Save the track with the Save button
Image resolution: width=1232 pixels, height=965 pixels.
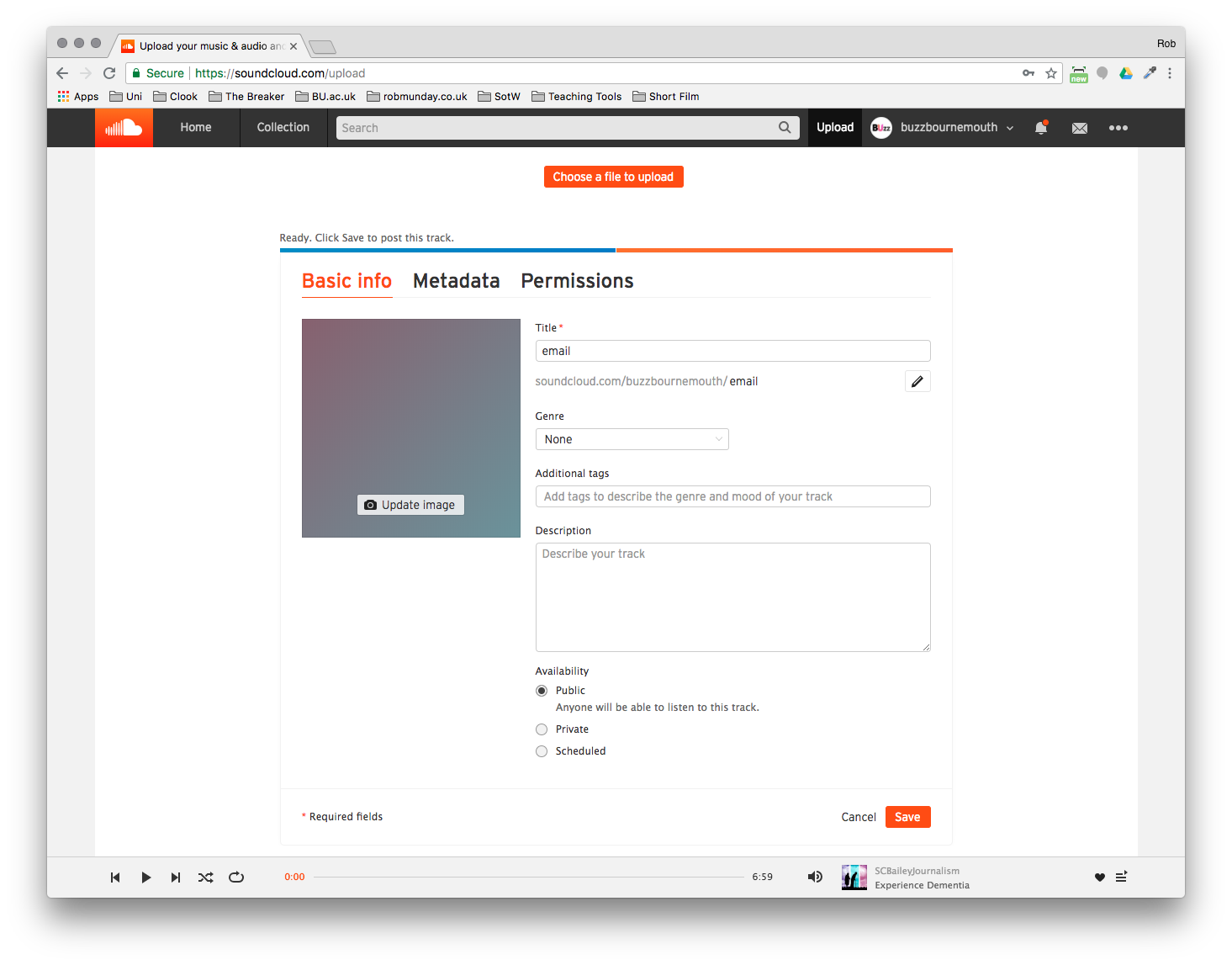tap(908, 817)
